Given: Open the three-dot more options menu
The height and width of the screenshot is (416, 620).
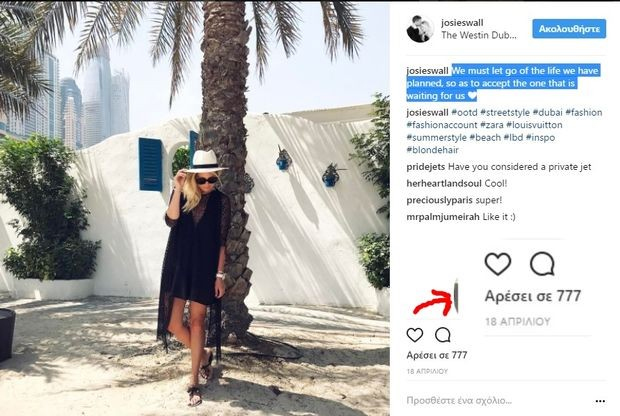Looking at the screenshot, I should pos(600,401).
